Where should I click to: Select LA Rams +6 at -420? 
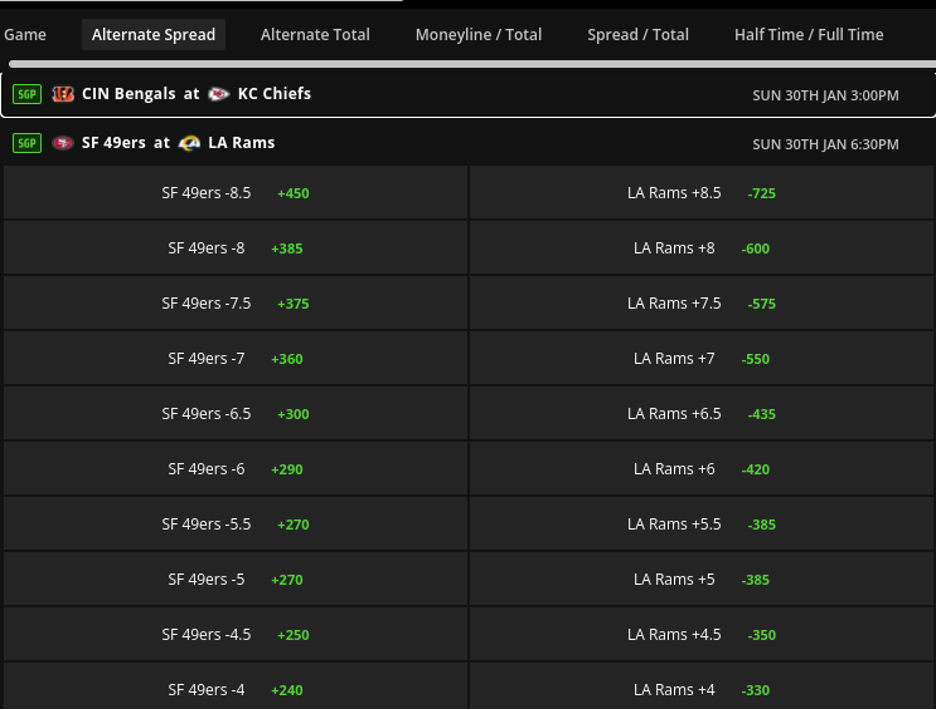(x=702, y=469)
